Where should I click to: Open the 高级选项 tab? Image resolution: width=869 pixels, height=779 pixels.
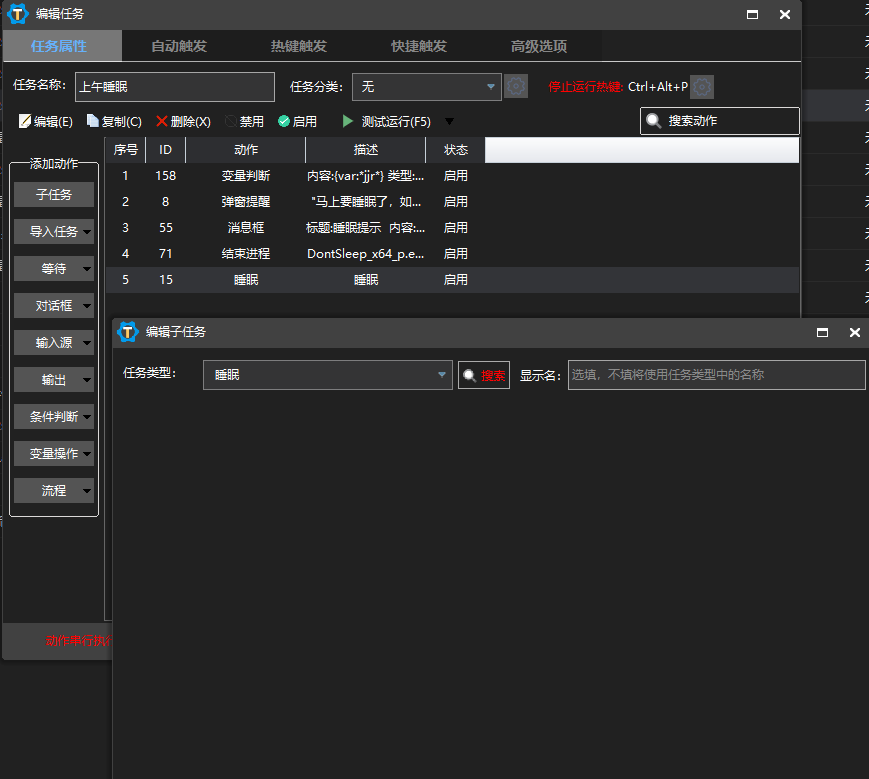click(x=539, y=46)
